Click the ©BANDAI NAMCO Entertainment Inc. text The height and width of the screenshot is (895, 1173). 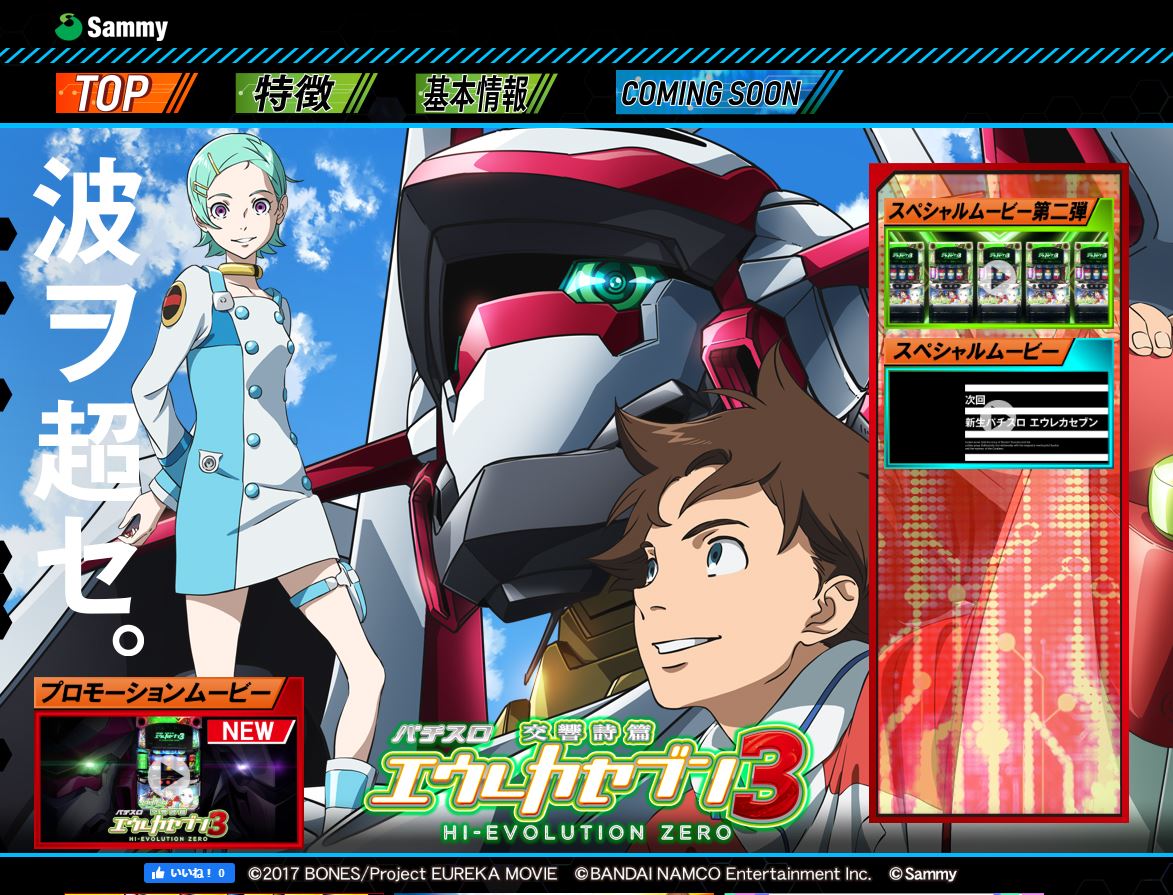pos(723,874)
